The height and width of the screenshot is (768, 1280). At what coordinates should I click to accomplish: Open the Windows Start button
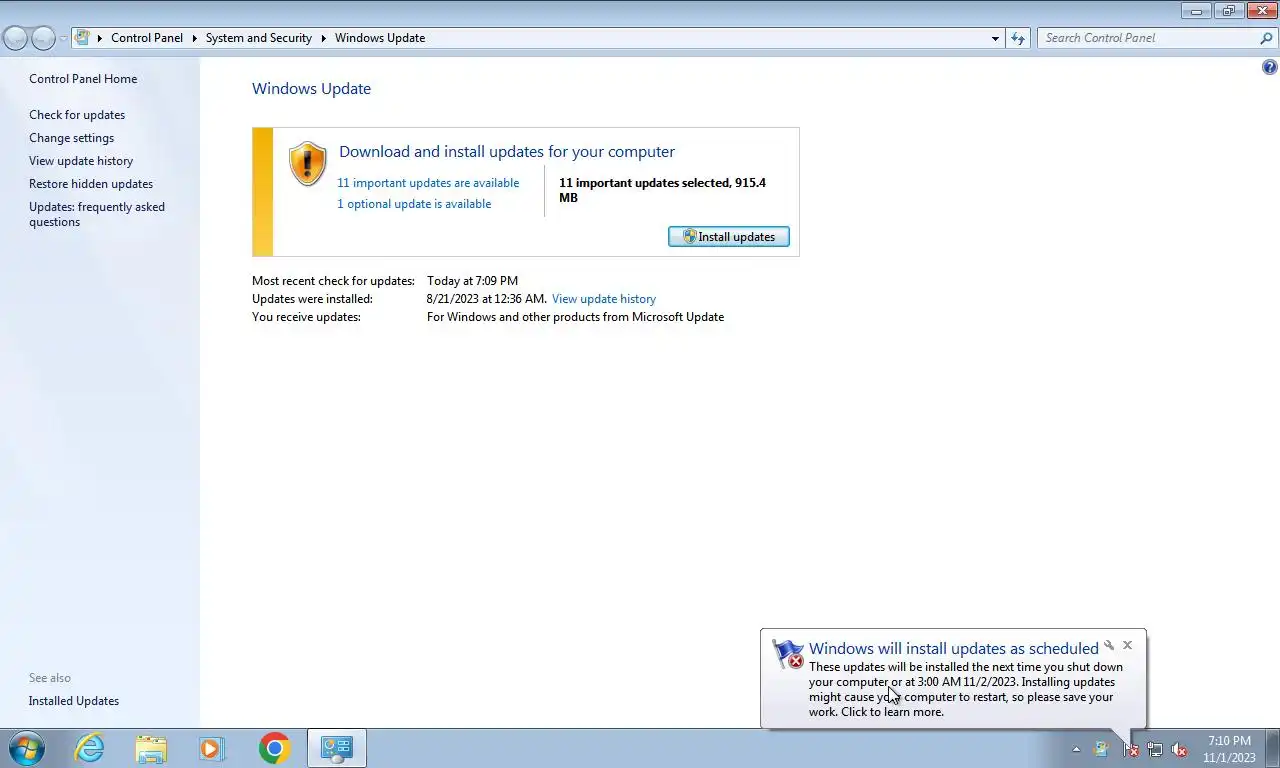pos(27,748)
